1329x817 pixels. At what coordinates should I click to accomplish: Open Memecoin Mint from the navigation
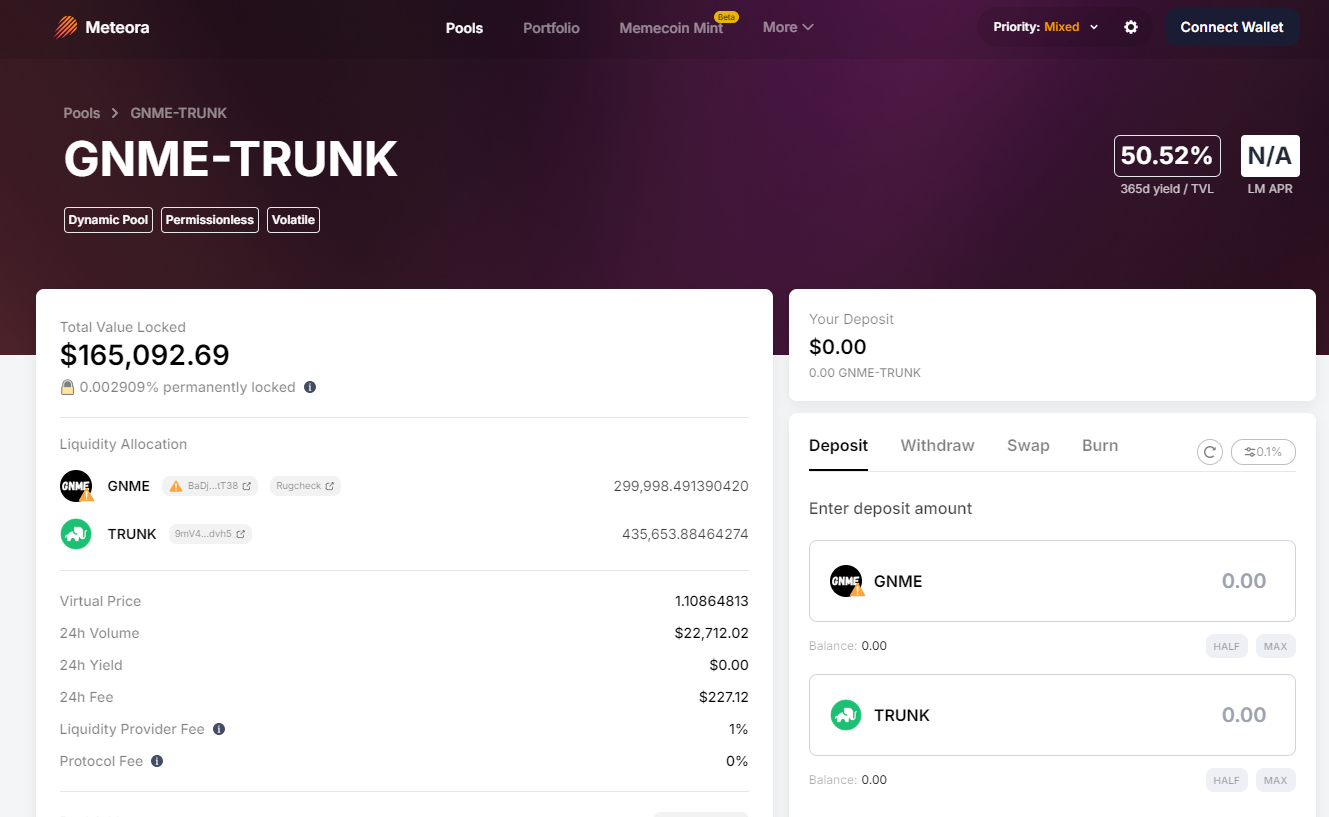(671, 28)
